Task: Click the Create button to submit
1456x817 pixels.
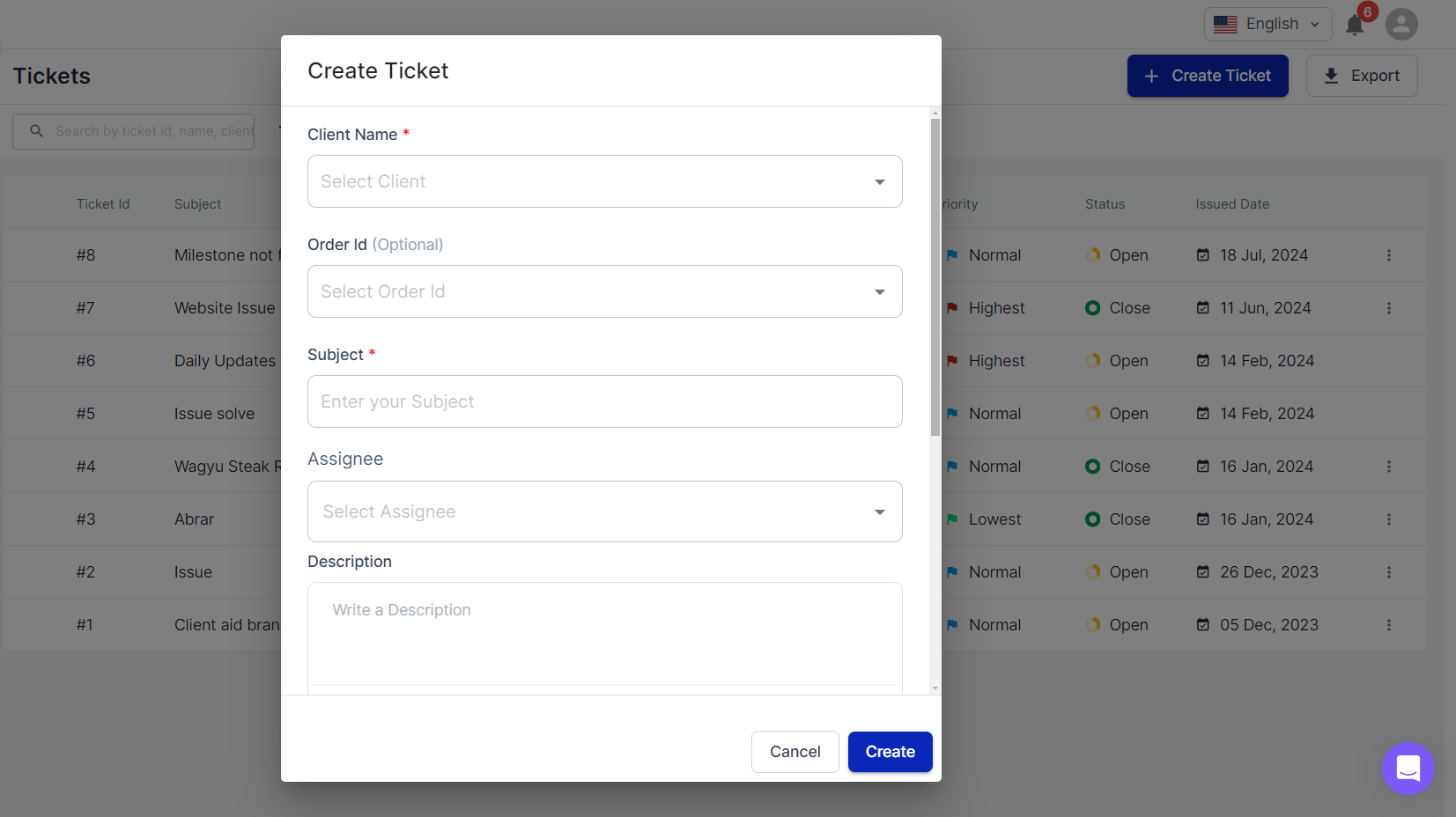Action: [890, 751]
